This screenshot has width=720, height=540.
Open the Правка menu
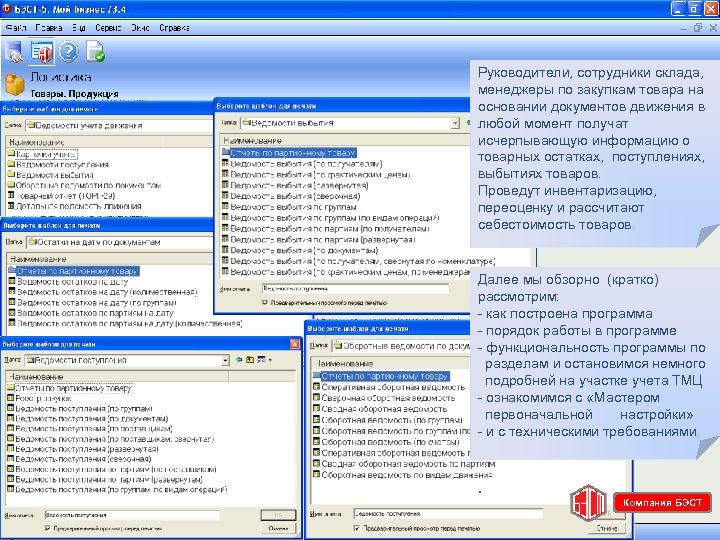(x=49, y=28)
